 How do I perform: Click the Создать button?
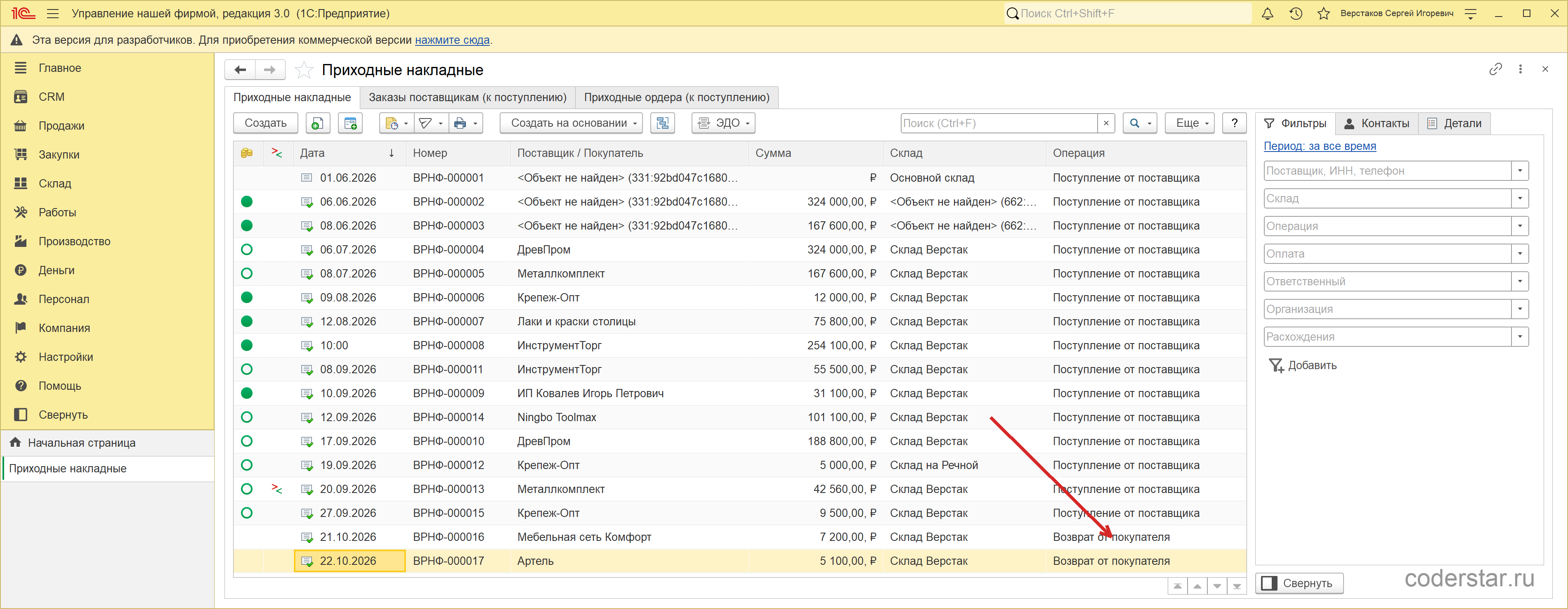click(265, 123)
